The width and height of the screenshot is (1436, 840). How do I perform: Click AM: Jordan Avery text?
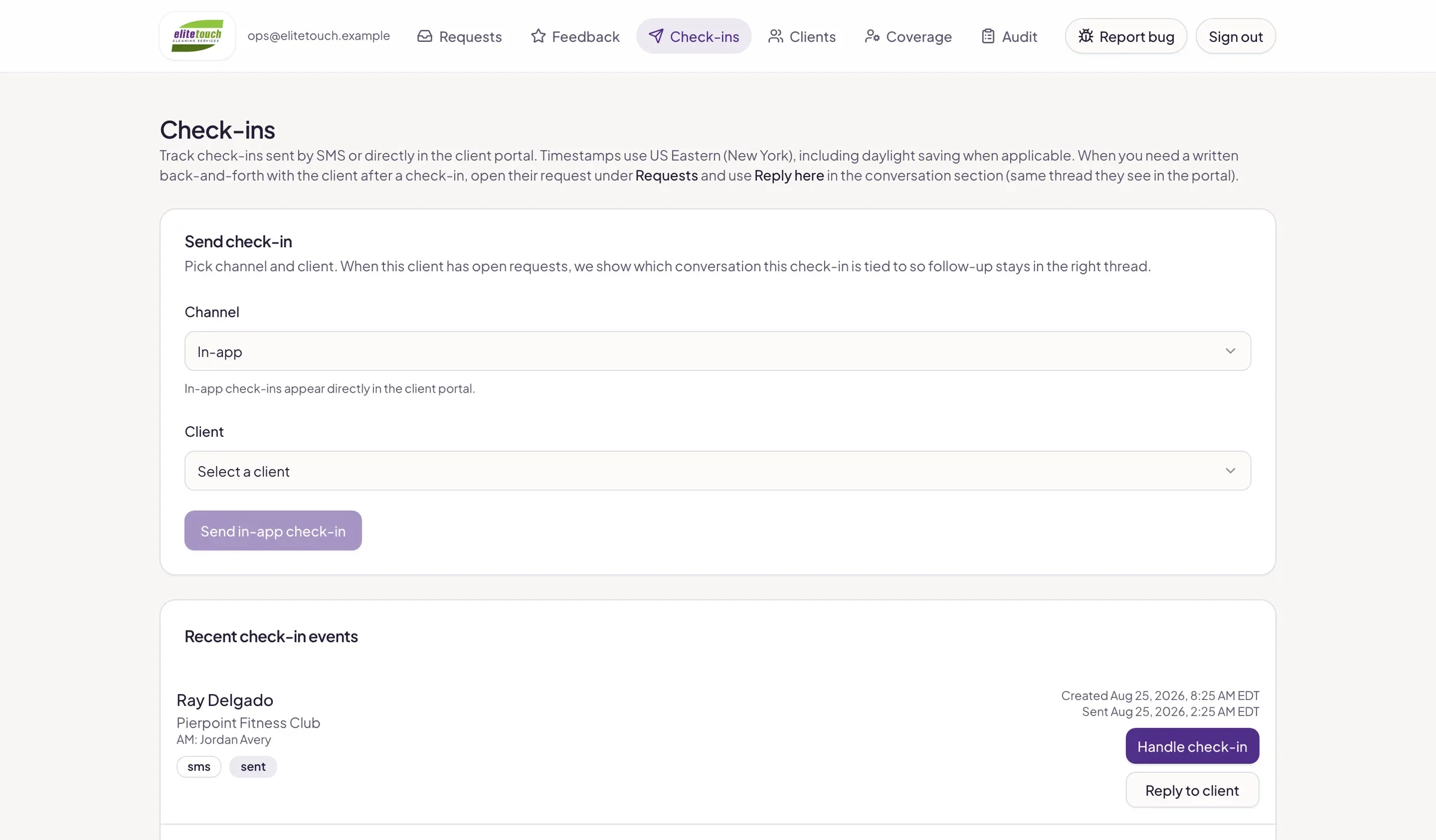224,739
